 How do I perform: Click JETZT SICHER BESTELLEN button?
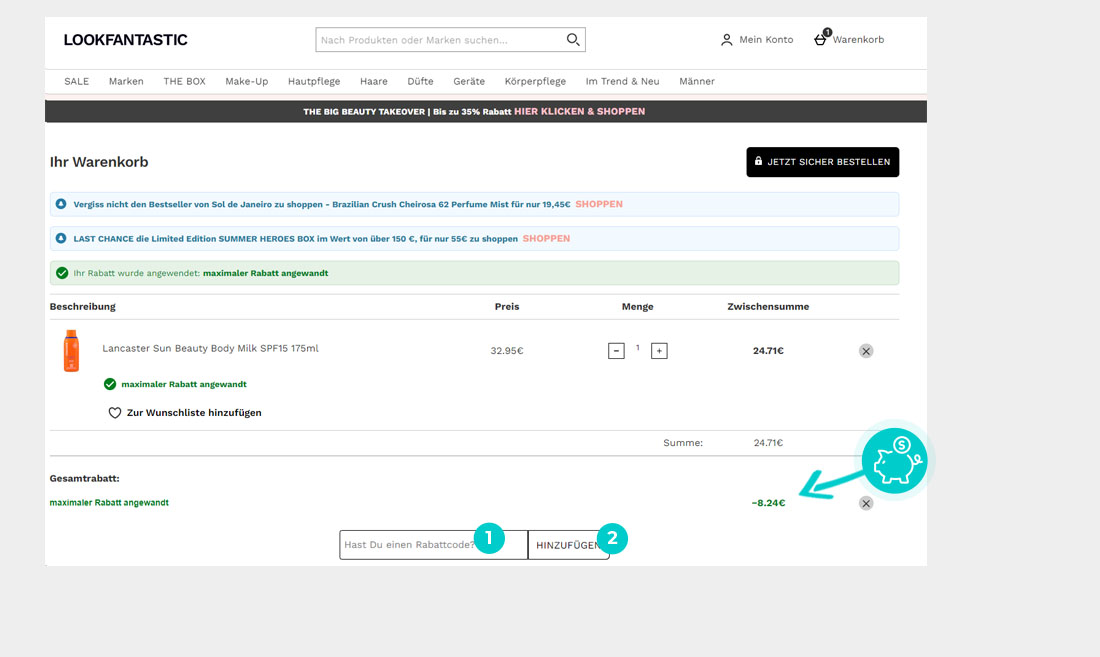click(822, 162)
